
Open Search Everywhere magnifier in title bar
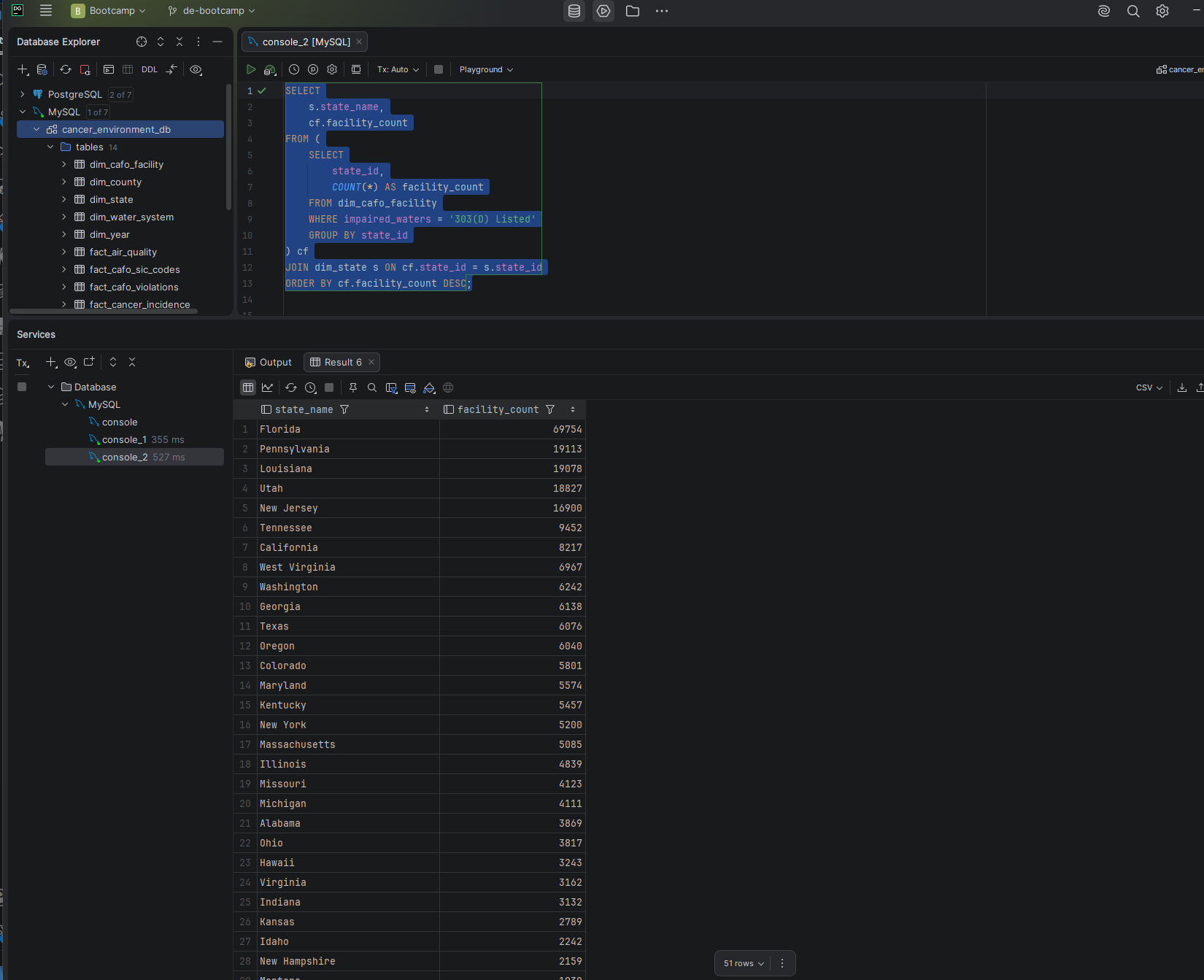click(1133, 11)
